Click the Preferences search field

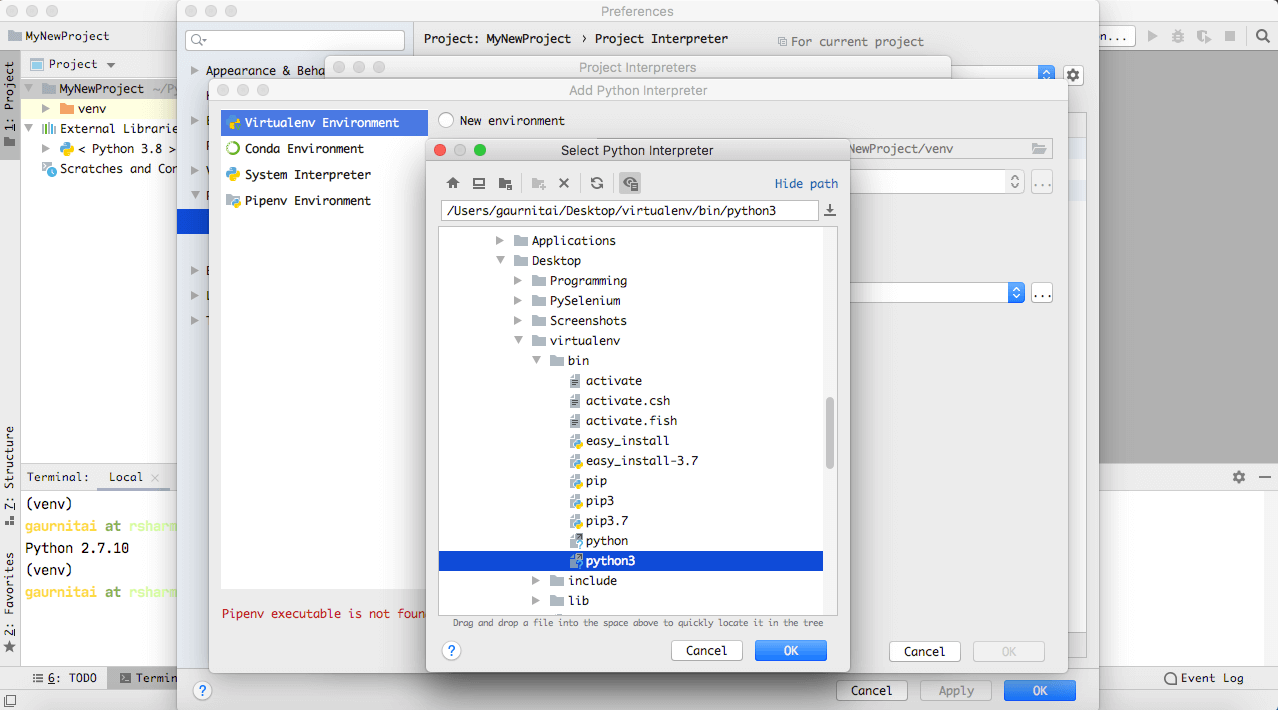pyautogui.click(x=295, y=40)
